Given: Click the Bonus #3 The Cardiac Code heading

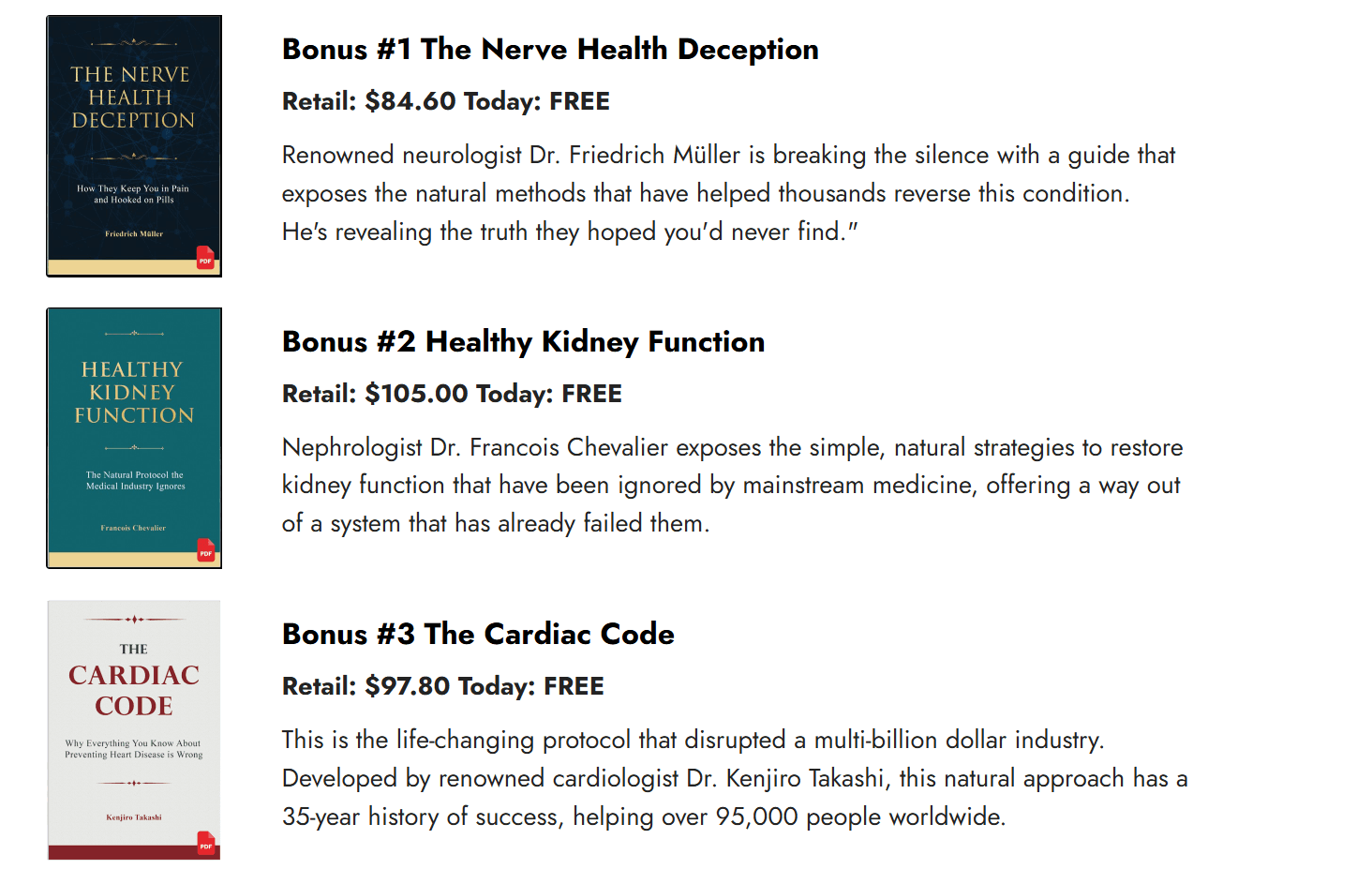Looking at the screenshot, I should point(478,635).
